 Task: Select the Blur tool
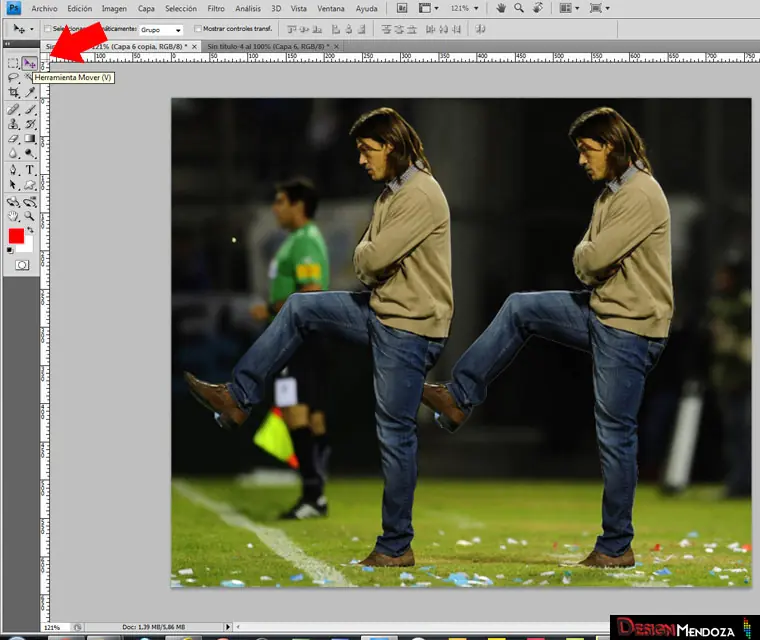pos(13,154)
